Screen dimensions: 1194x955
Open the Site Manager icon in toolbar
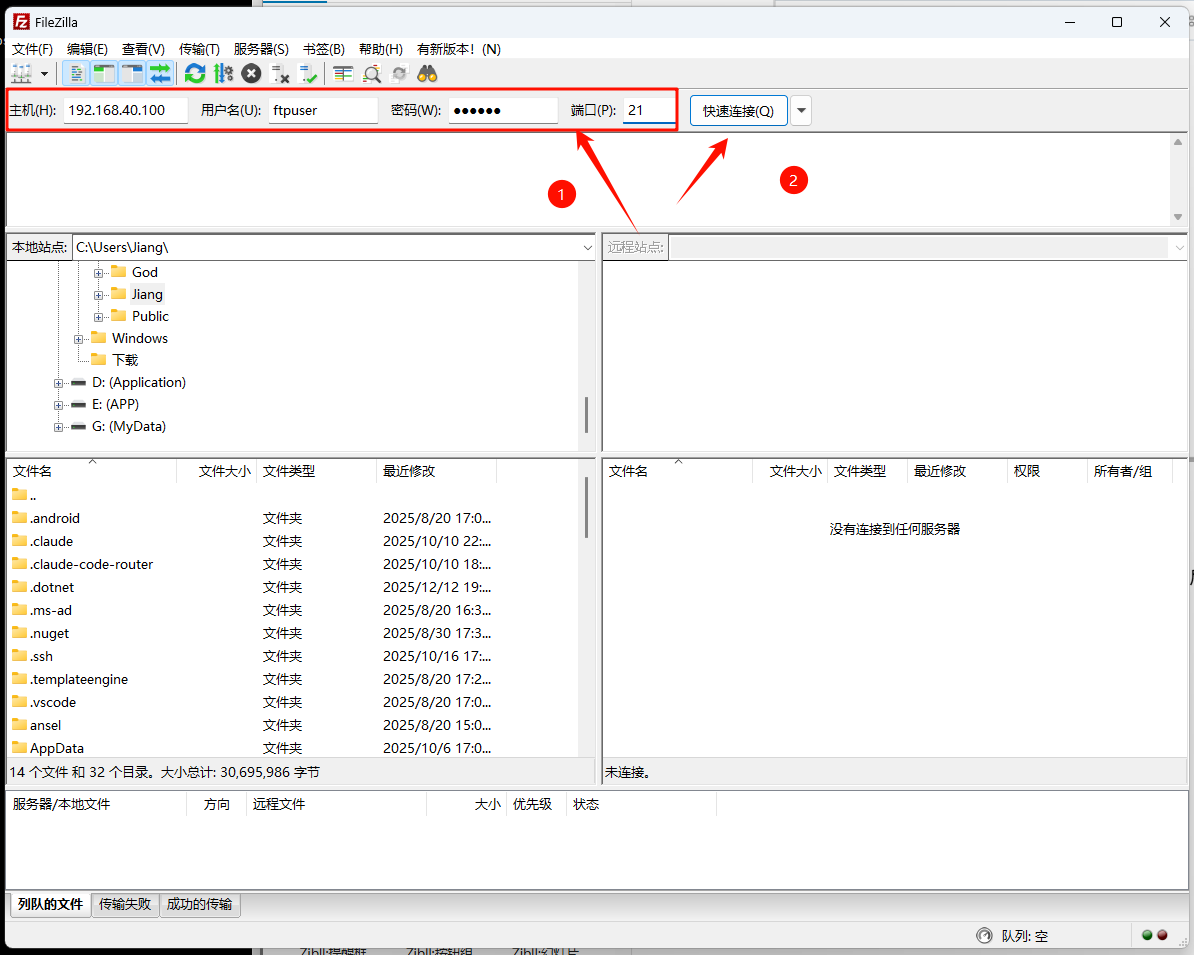21,73
